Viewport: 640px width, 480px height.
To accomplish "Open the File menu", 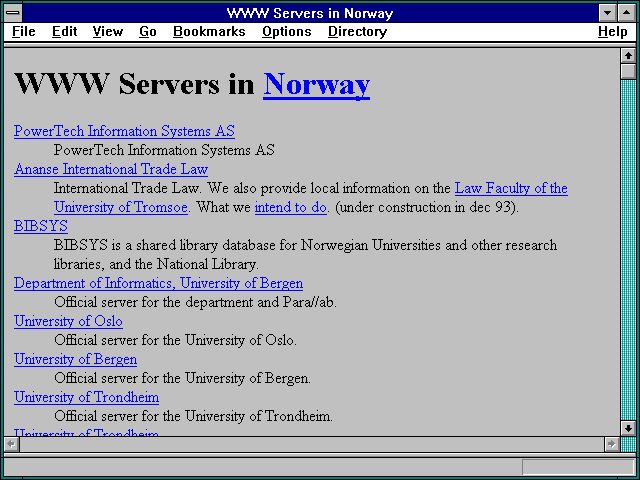I will (24, 31).
